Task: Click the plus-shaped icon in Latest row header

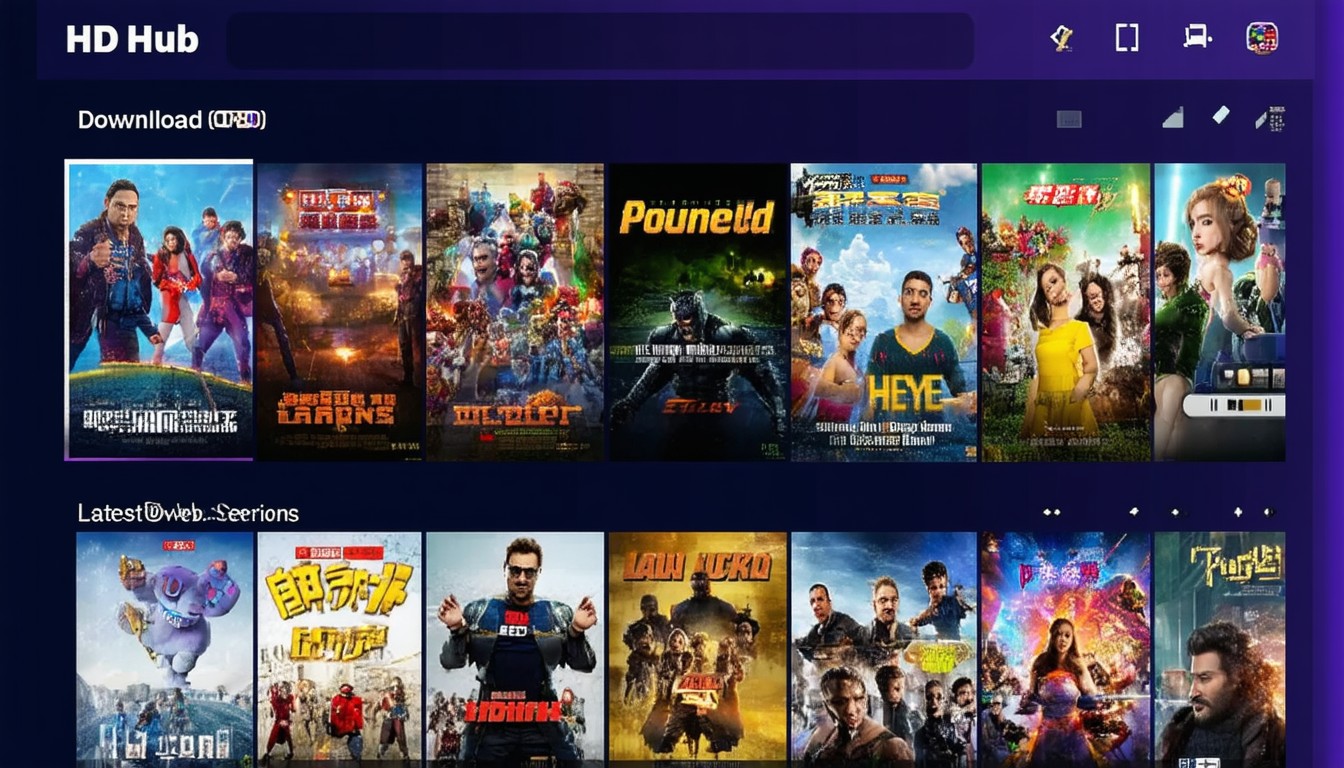Action: coord(1239,512)
